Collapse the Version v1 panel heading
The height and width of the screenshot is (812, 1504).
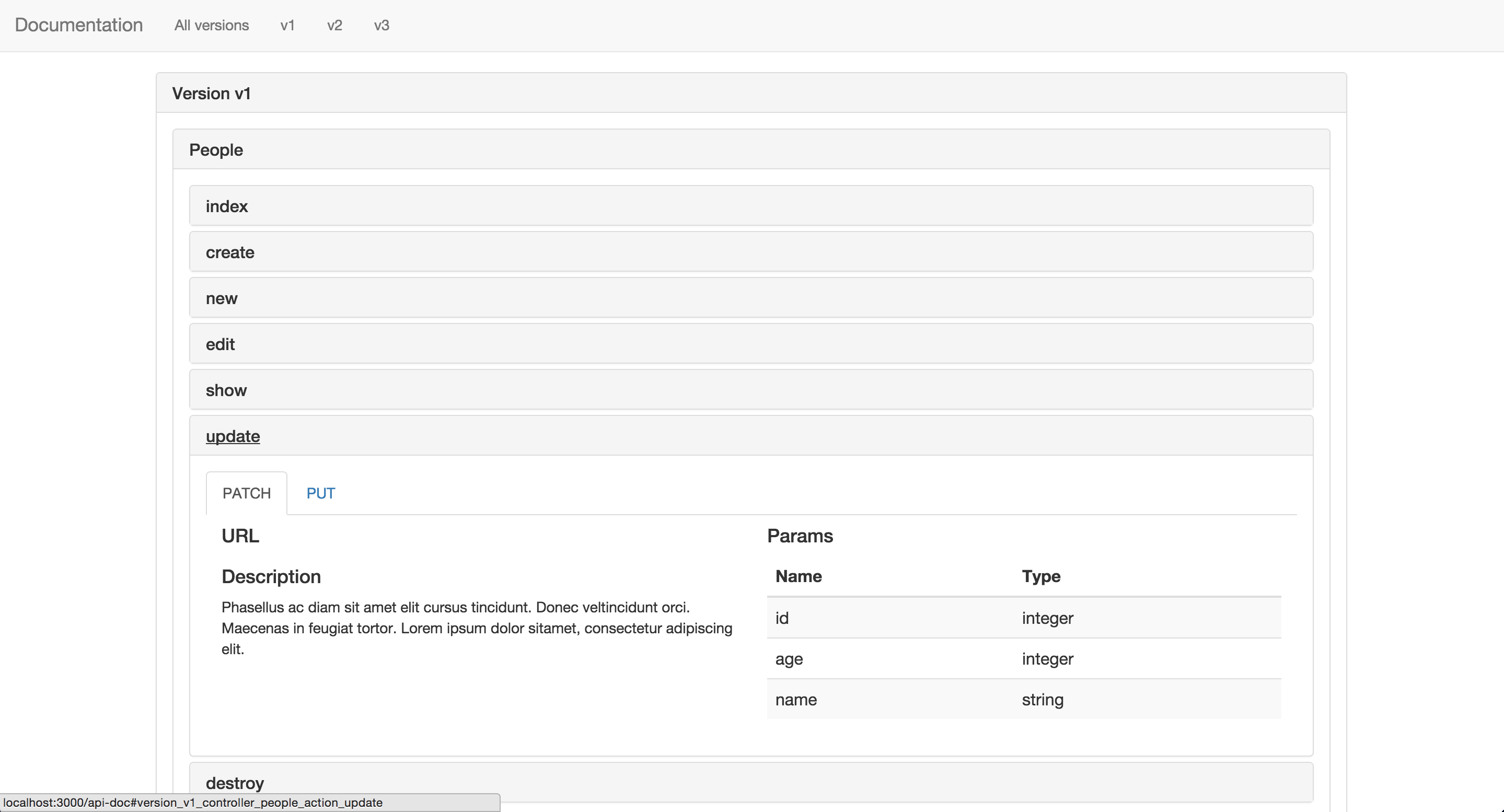tap(211, 94)
